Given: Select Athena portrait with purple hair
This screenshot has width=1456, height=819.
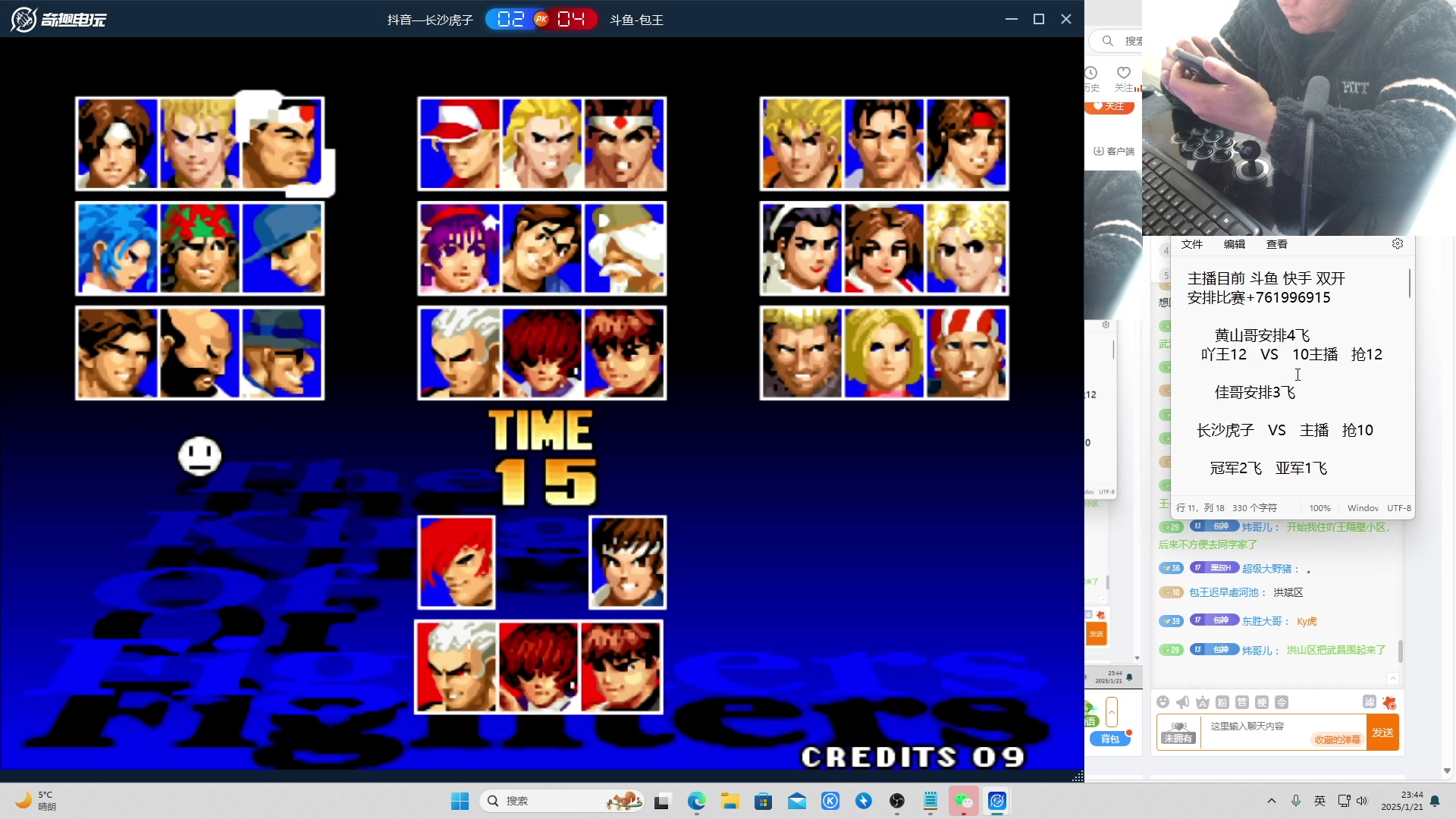Looking at the screenshot, I should (460, 248).
